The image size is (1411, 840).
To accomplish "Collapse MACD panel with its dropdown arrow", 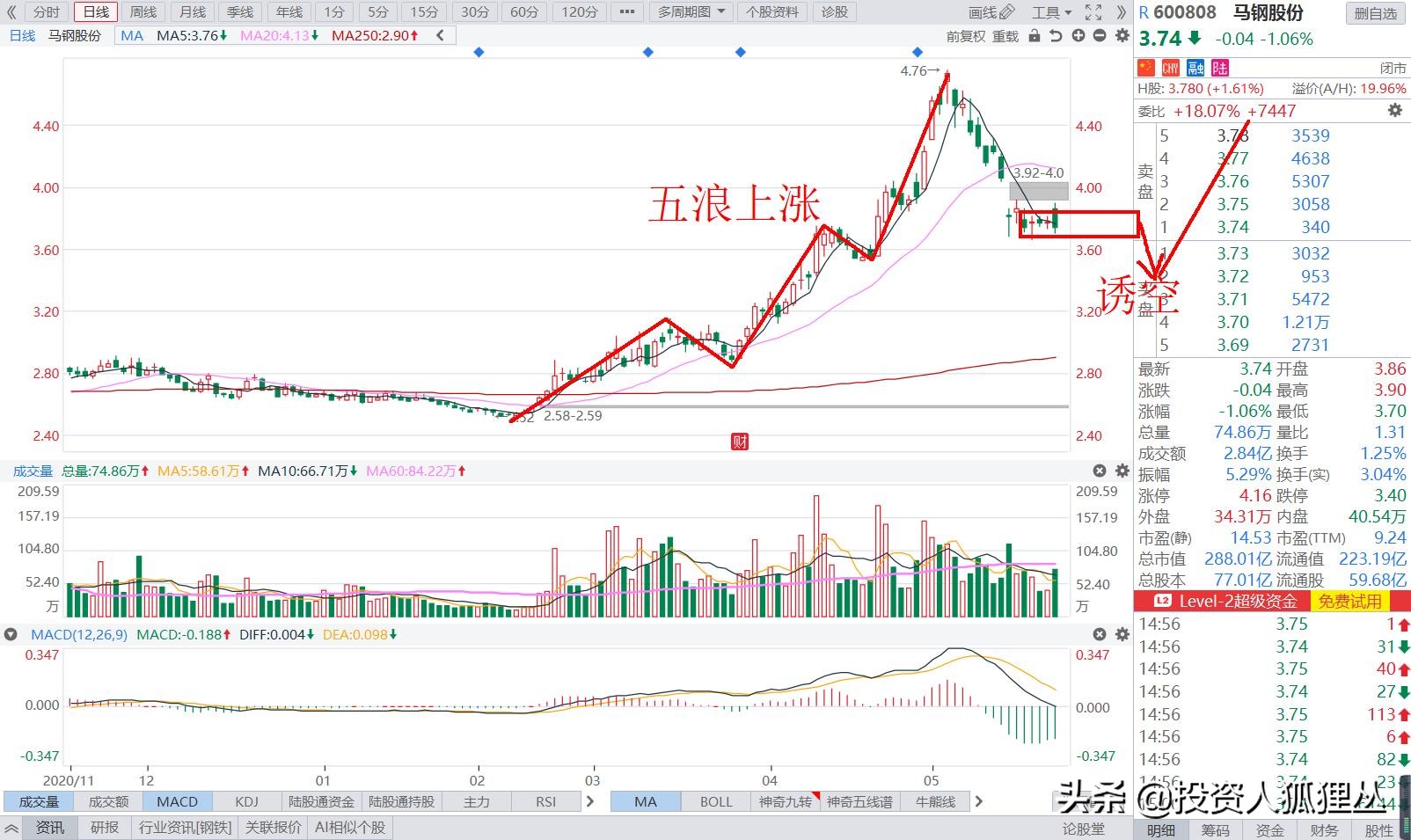I will pos(11,634).
